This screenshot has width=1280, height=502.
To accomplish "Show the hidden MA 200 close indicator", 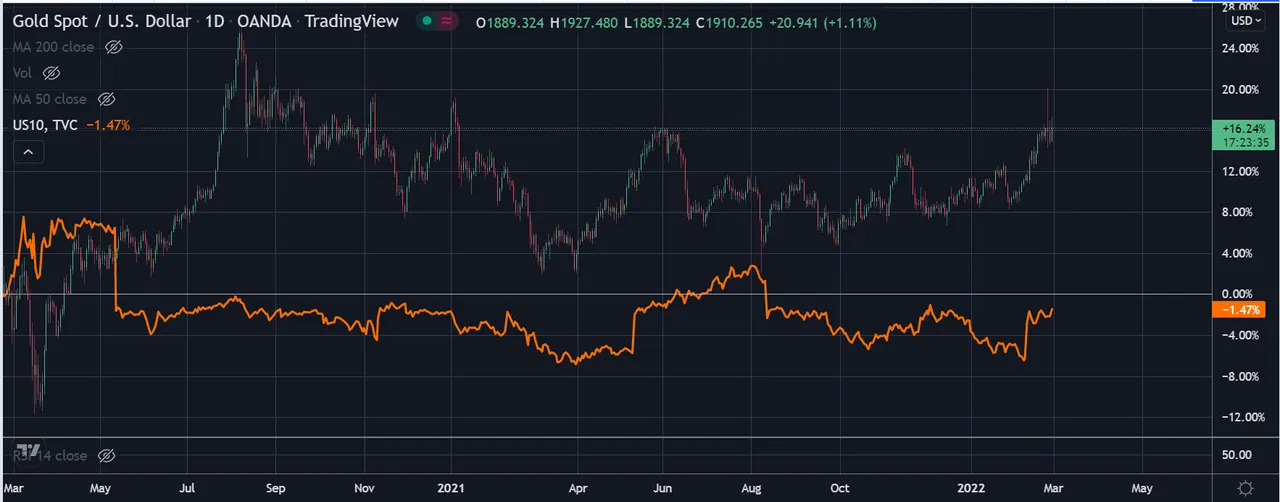I will [x=113, y=47].
